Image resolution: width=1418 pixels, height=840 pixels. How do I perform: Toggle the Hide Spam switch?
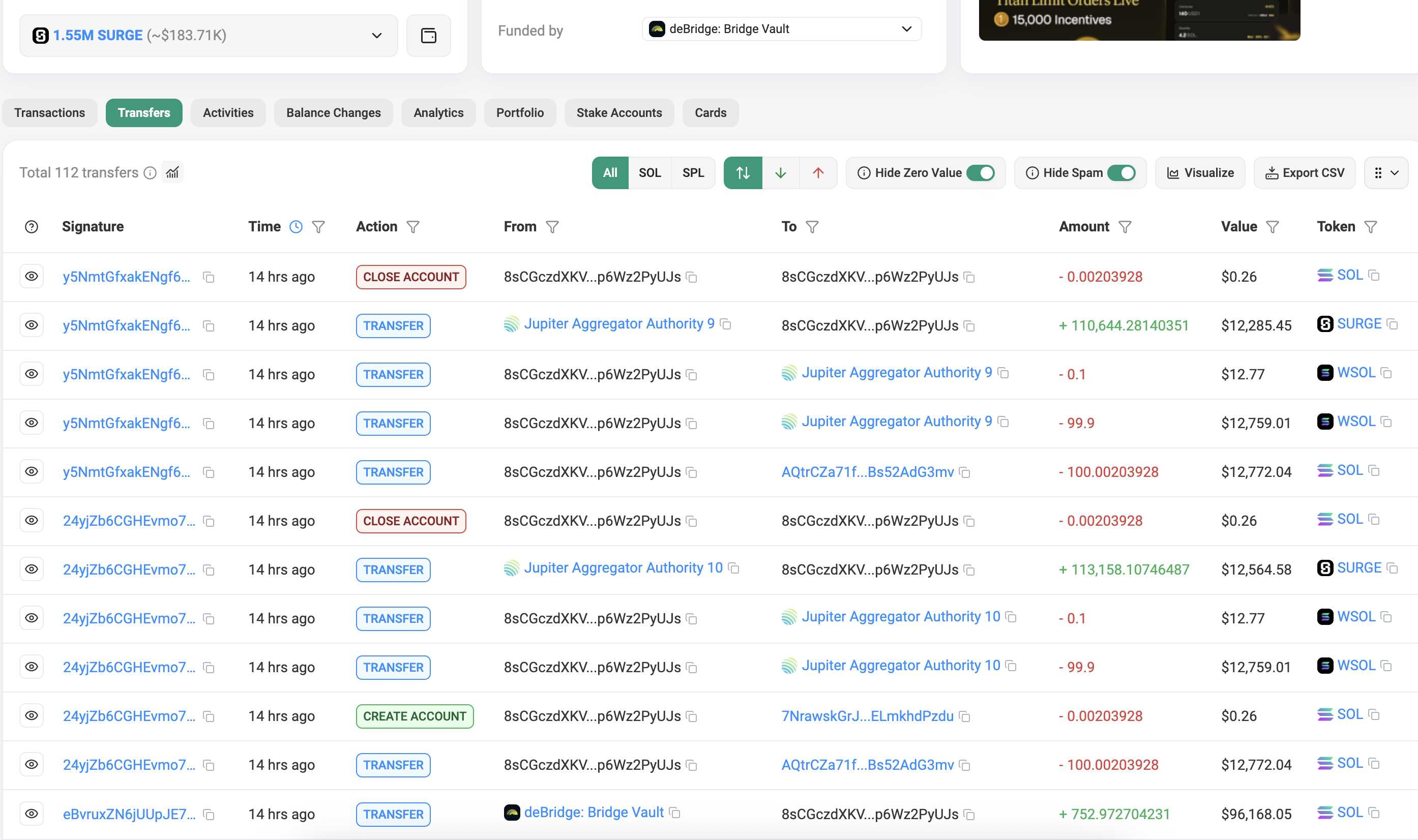pyautogui.click(x=1121, y=173)
